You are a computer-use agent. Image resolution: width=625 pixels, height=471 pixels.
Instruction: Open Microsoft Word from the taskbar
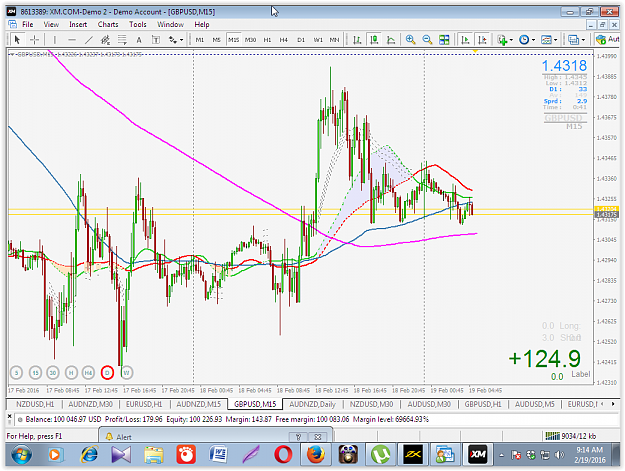coord(218,454)
